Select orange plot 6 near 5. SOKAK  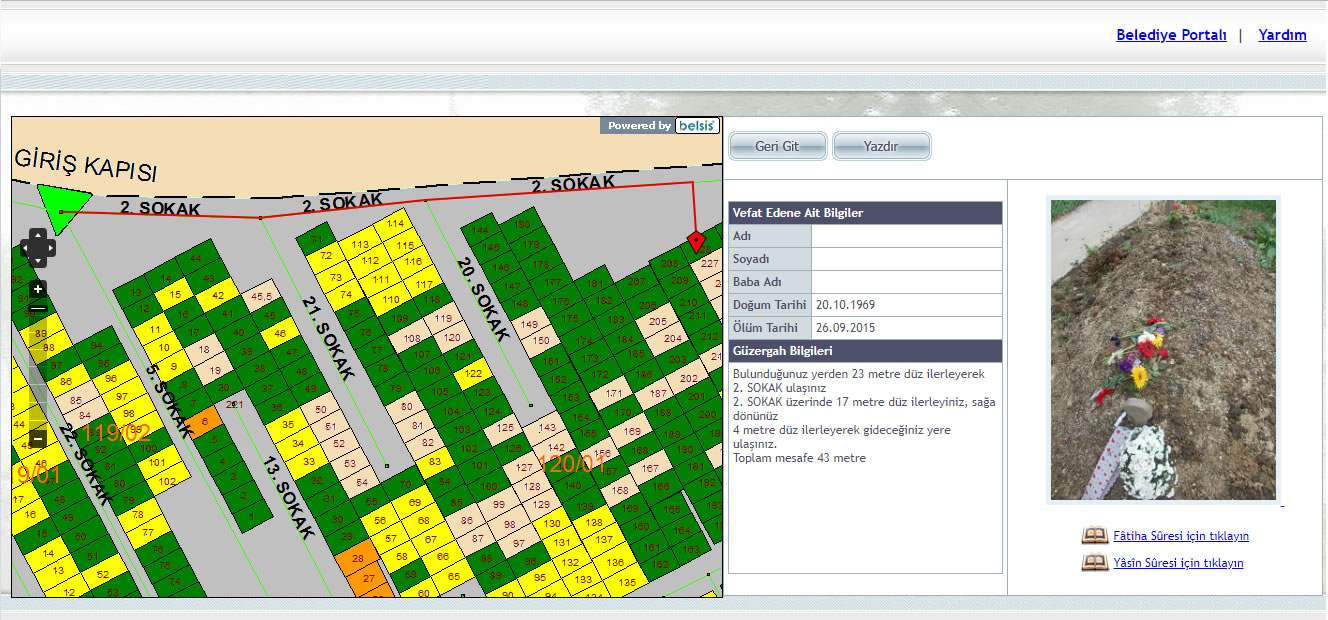click(204, 422)
